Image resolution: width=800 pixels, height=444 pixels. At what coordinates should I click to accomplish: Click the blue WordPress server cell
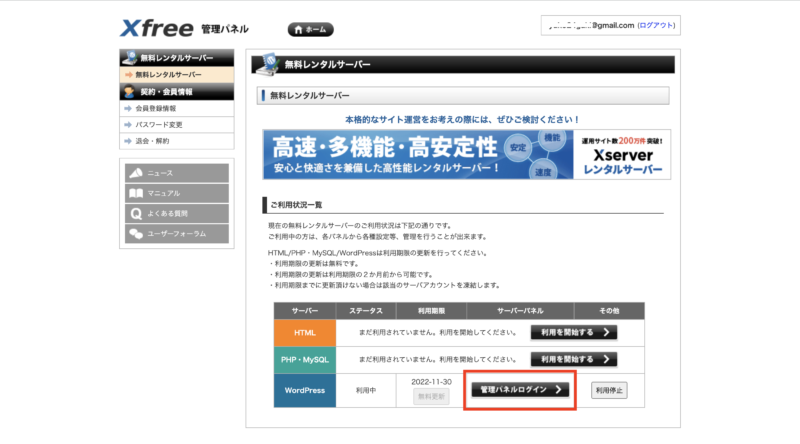(x=305, y=390)
